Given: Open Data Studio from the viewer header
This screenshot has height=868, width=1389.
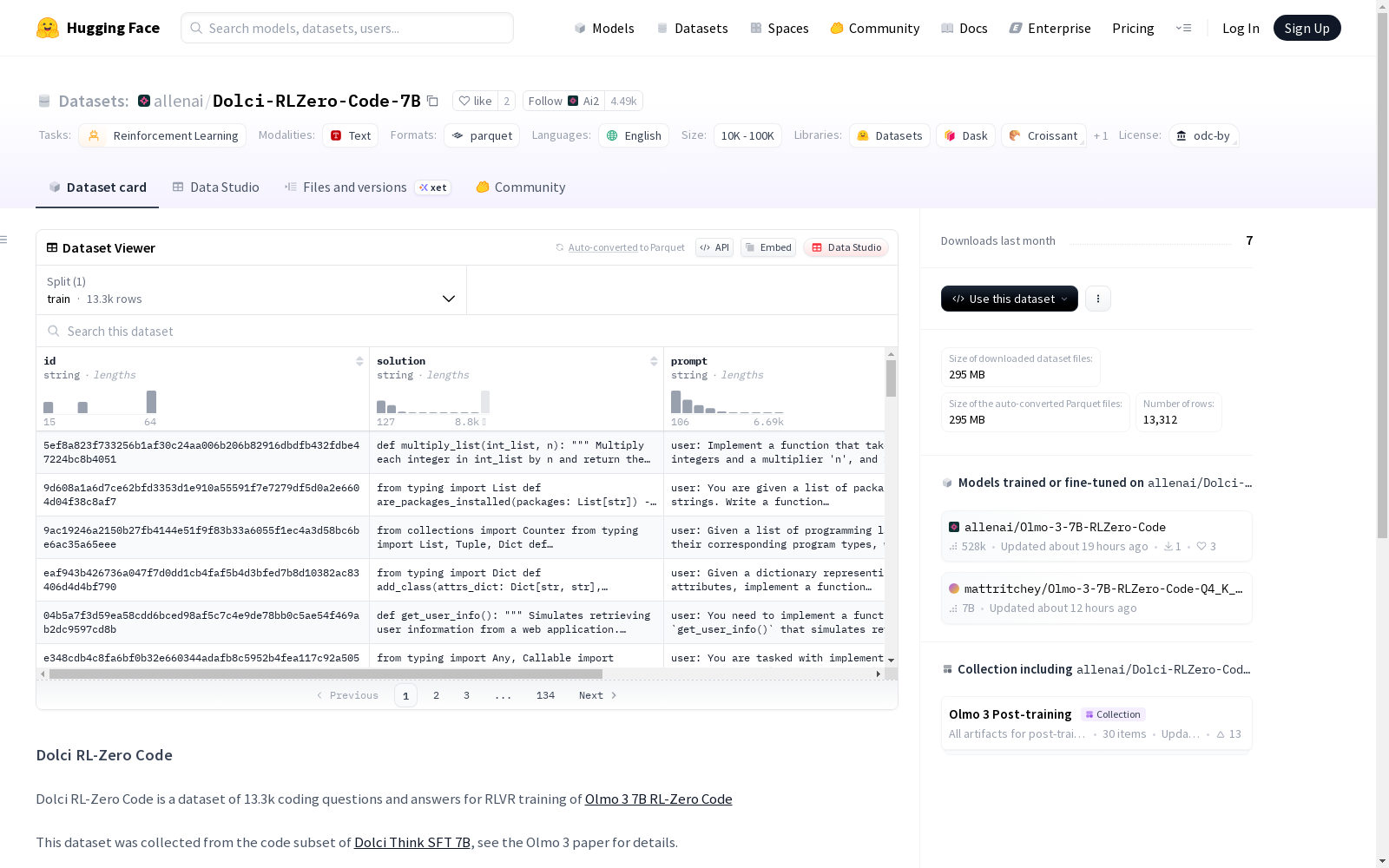Looking at the screenshot, I should [846, 247].
